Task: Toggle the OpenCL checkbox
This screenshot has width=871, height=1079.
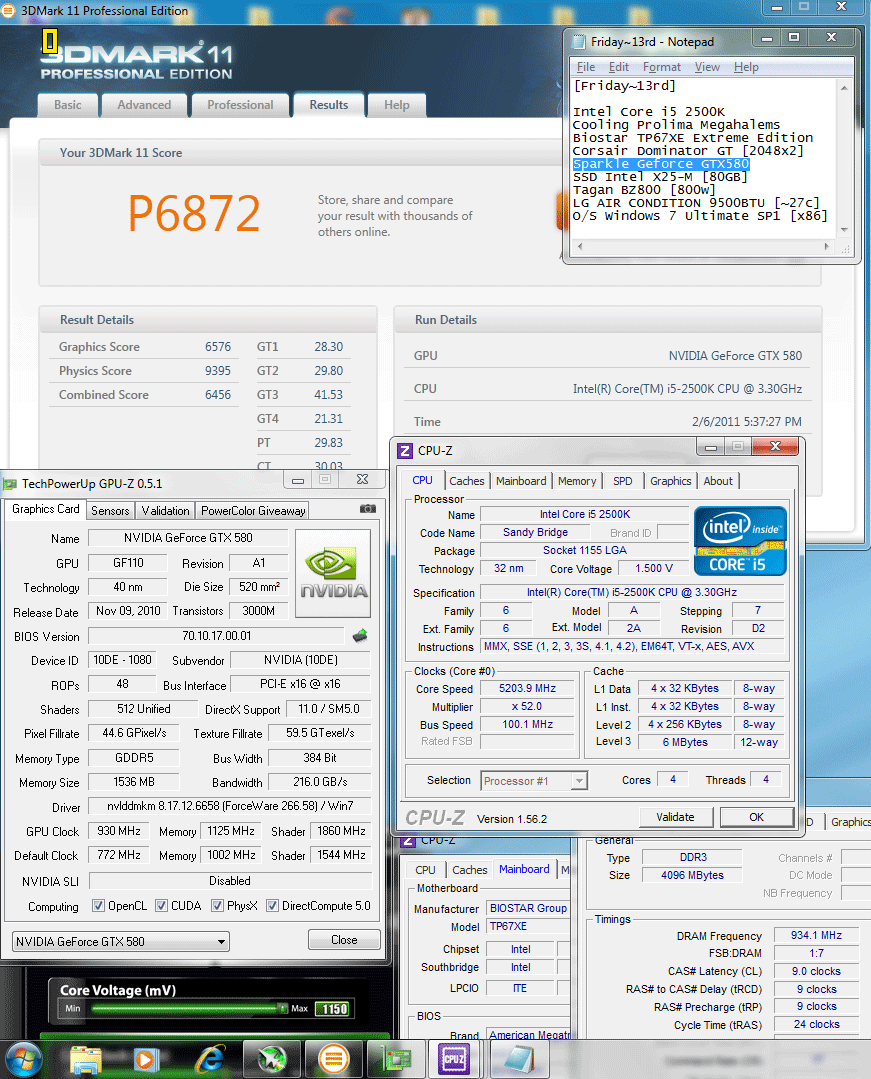Action: (x=98, y=906)
